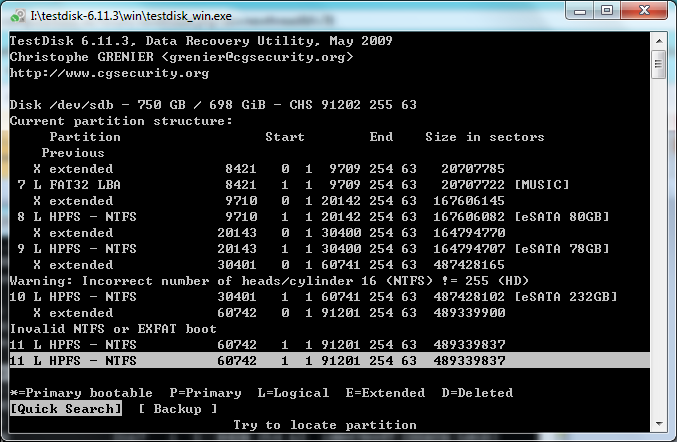This screenshot has height=442, width=677.
Task: Click the scrollbar down arrow
Action: point(659,424)
